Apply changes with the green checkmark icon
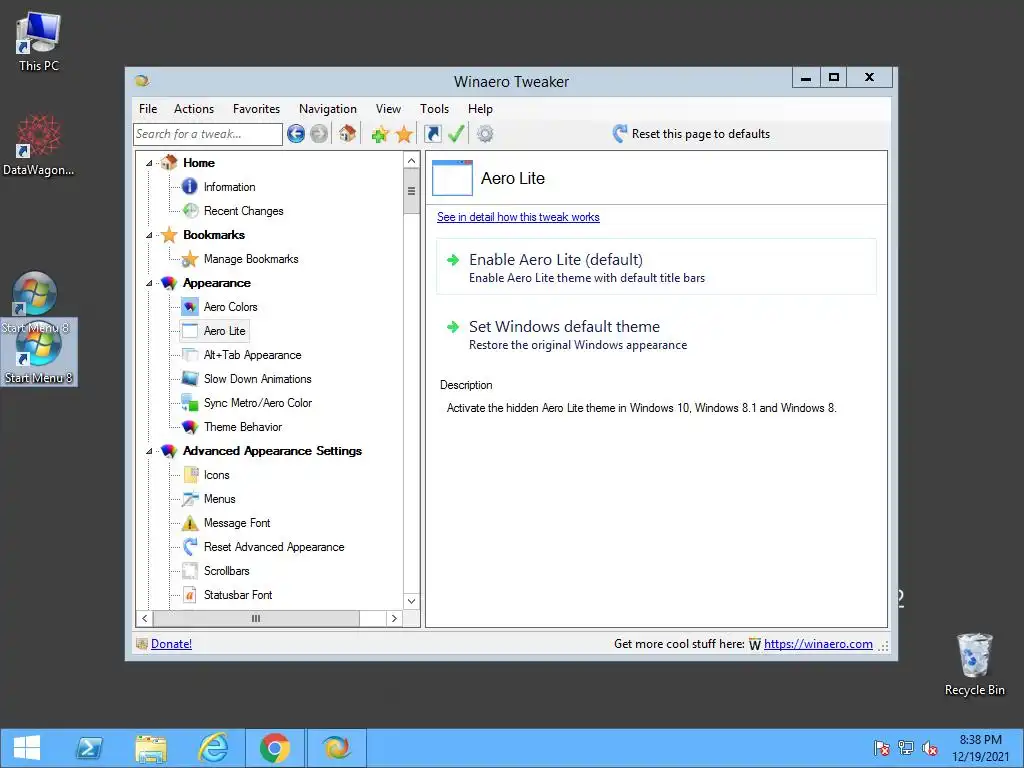The width and height of the screenshot is (1024, 768). click(456, 134)
